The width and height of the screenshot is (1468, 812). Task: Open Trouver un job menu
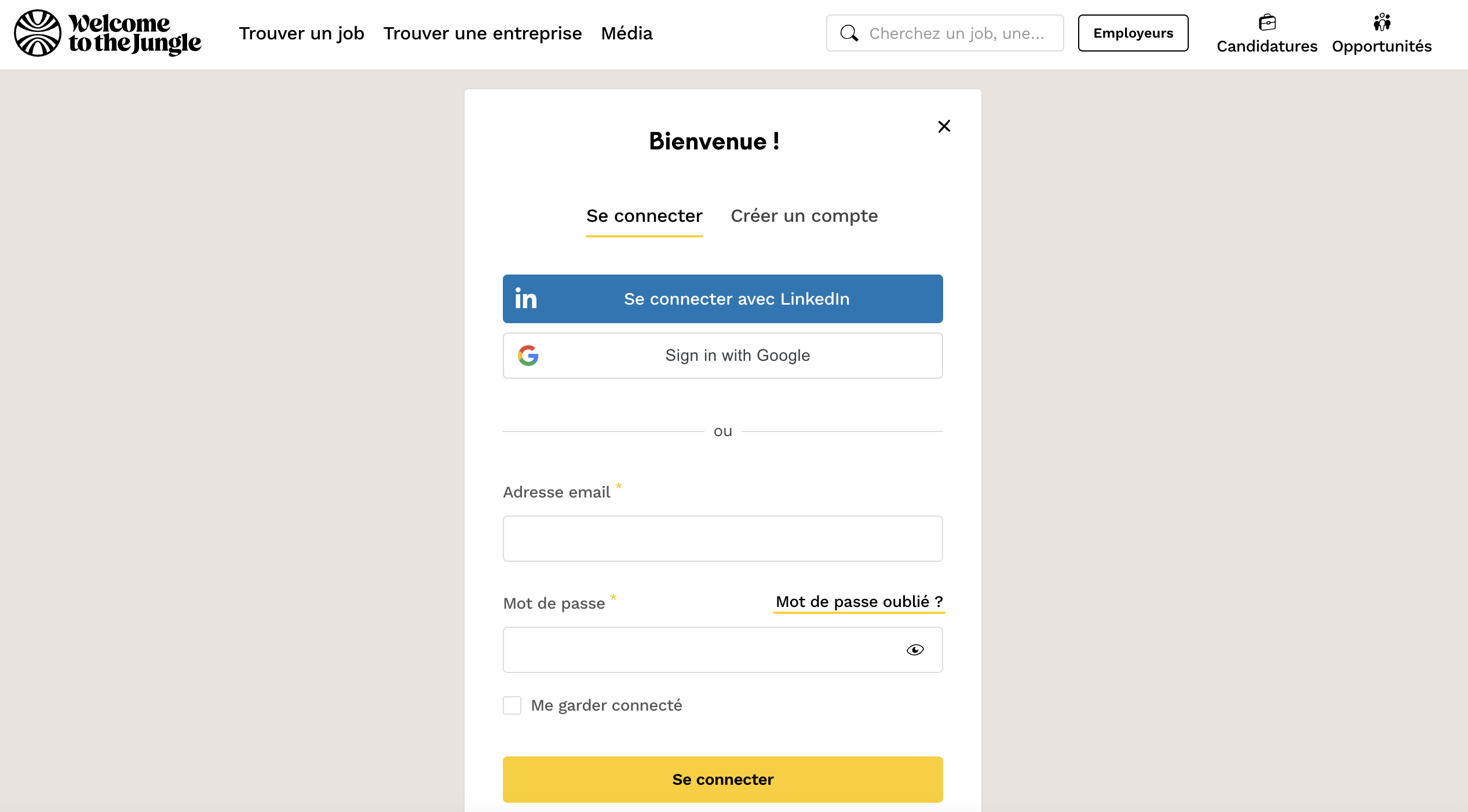(x=301, y=34)
